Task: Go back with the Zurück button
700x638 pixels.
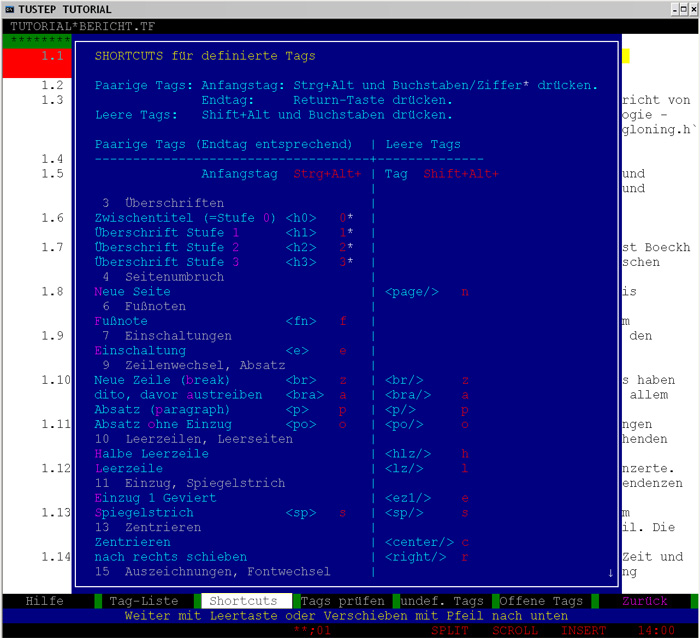Action: [x=645, y=601]
